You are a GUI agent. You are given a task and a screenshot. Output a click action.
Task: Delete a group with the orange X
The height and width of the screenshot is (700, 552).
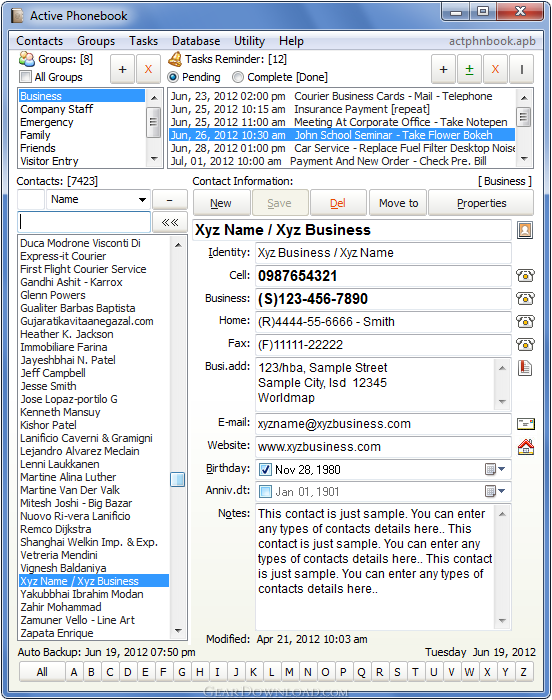[x=148, y=70]
